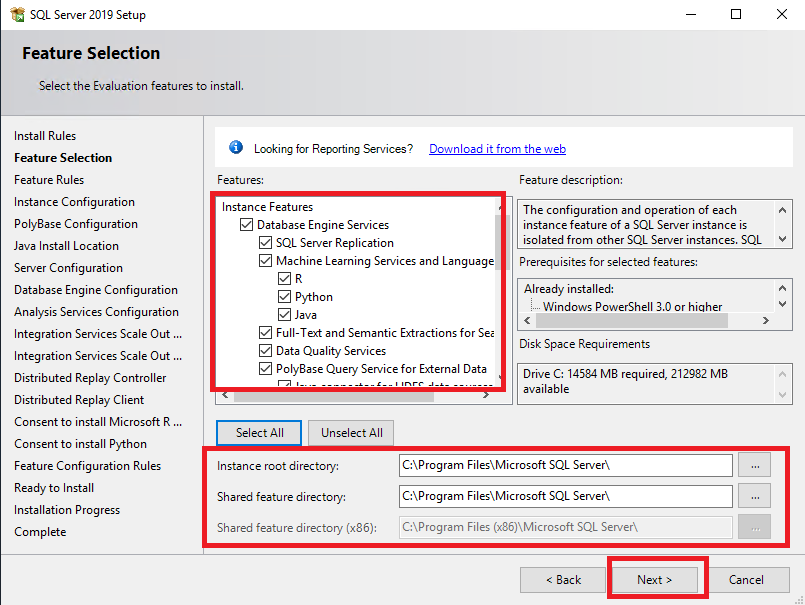
Task: Click the Instance Features heading in the tree
Action: click(x=267, y=207)
